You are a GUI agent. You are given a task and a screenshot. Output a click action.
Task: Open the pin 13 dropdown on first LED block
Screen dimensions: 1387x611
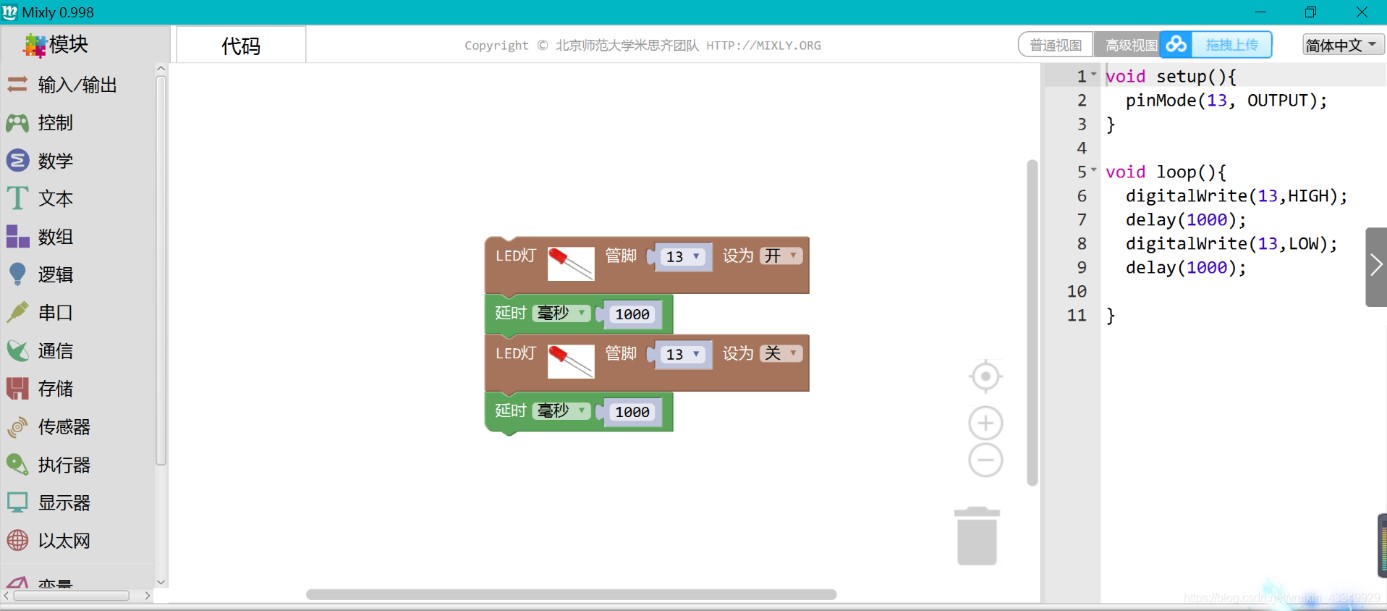pos(682,257)
